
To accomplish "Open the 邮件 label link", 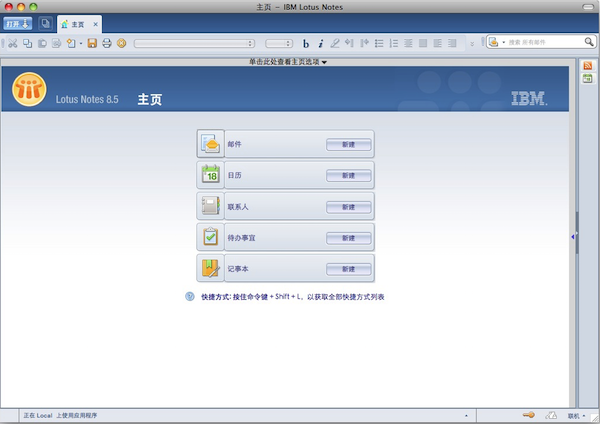I will point(235,144).
